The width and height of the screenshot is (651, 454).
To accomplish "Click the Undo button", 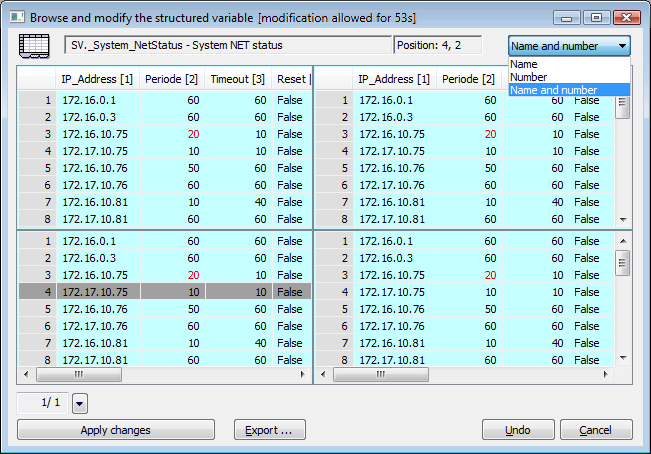I will [518, 430].
